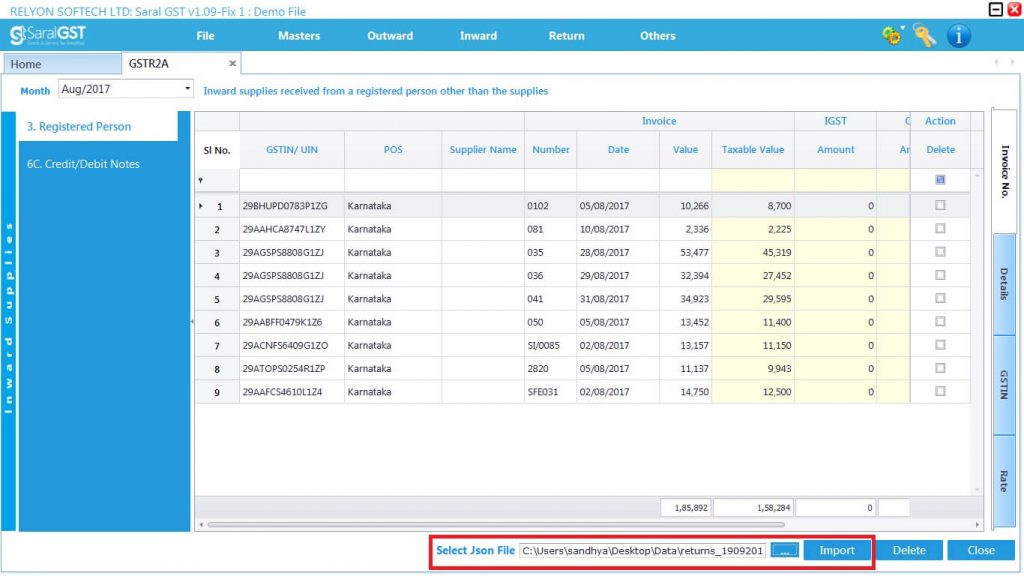Open the Inward menu
The image size is (1024, 576).
point(478,36)
